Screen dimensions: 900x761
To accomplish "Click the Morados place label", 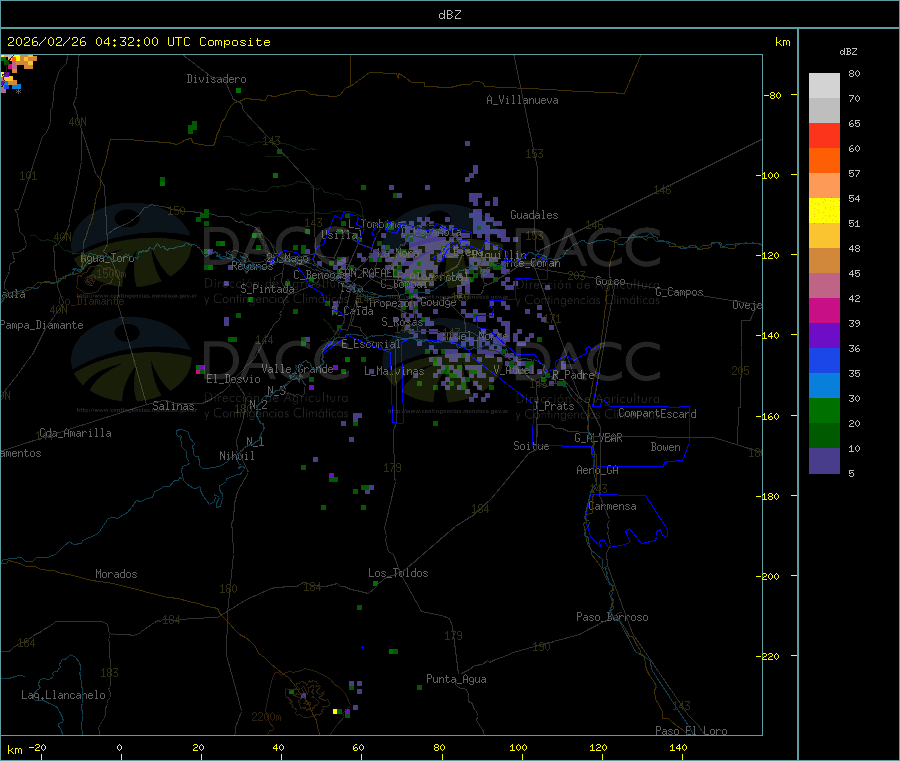I will coord(116,574).
